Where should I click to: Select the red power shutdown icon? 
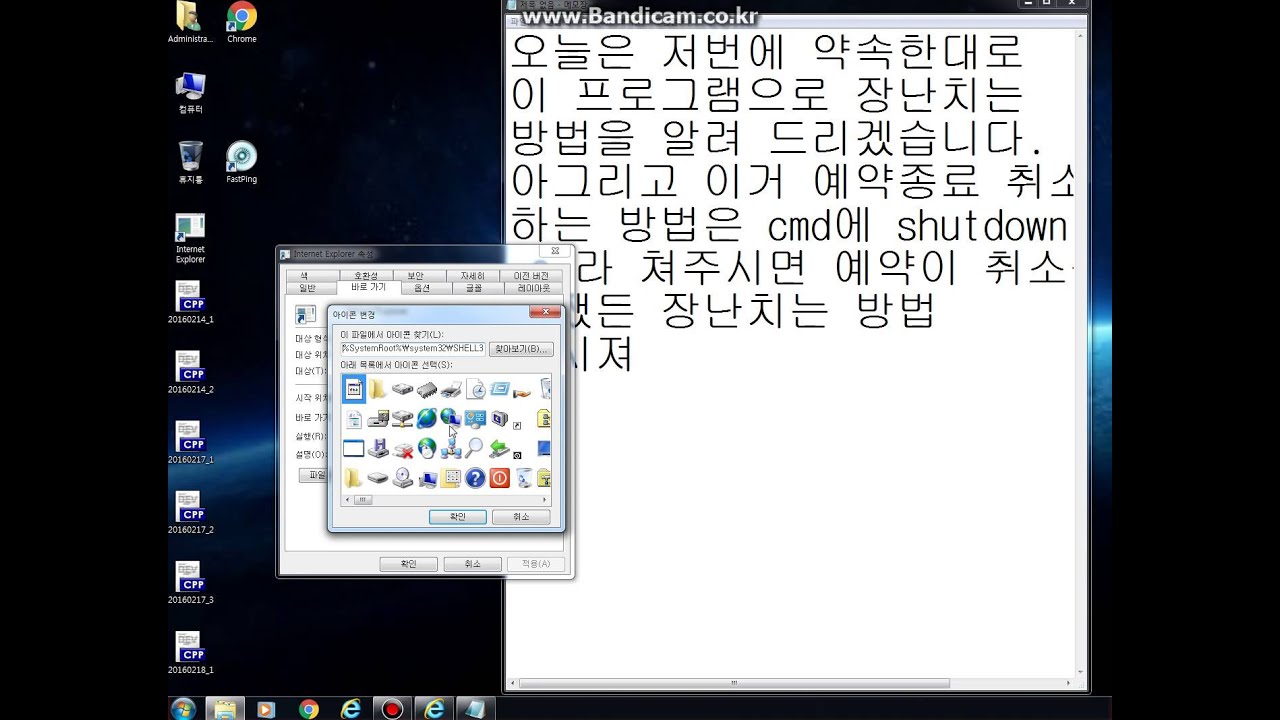pyautogui.click(x=500, y=478)
